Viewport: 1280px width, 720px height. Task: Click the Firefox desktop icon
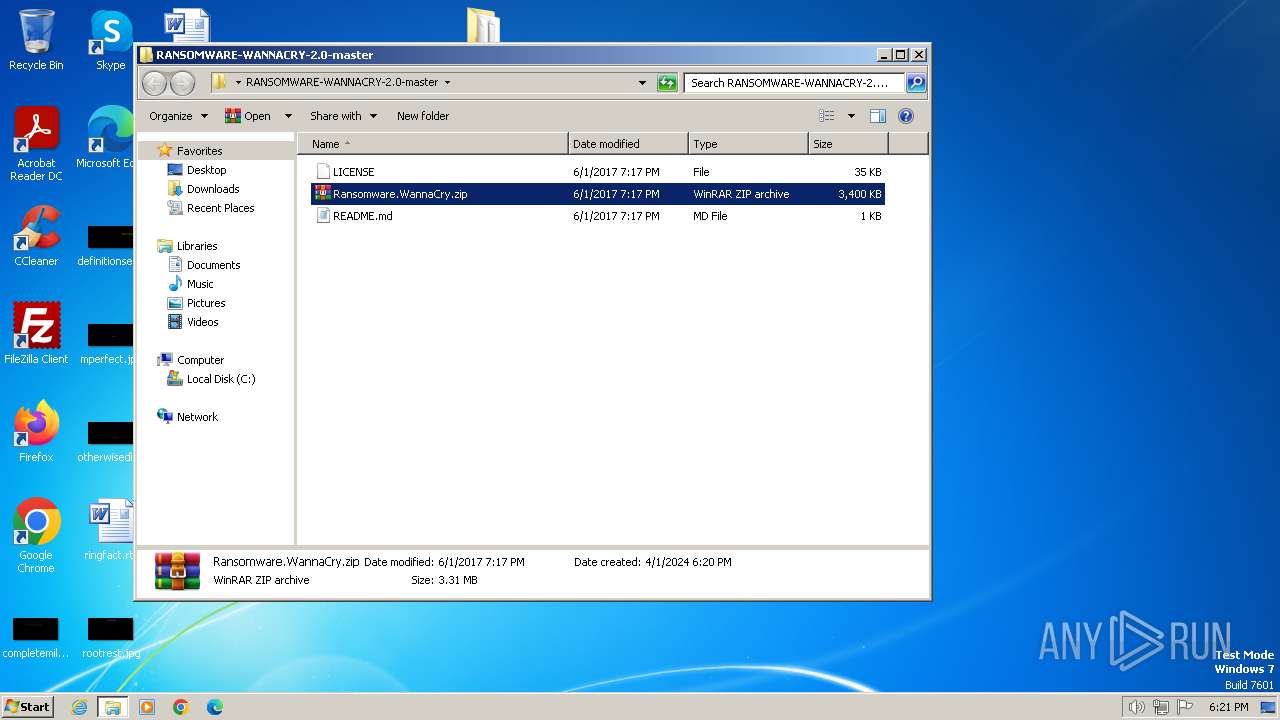(x=36, y=432)
